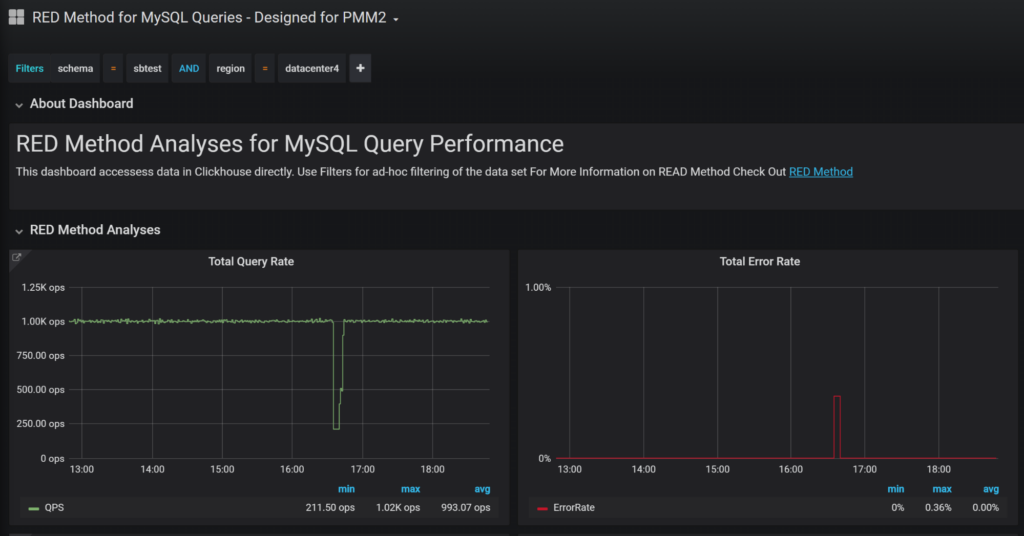1024x536 pixels.
Task: Collapse the RED Method Analyses row chevron
Action: (19, 230)
